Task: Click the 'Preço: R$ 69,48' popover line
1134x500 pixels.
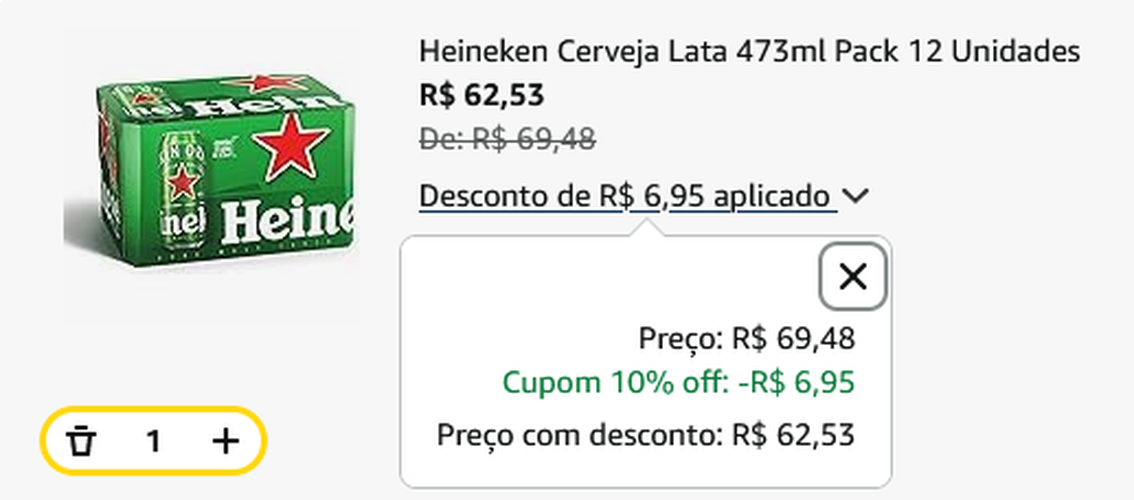Action: (x=747, y=339)
